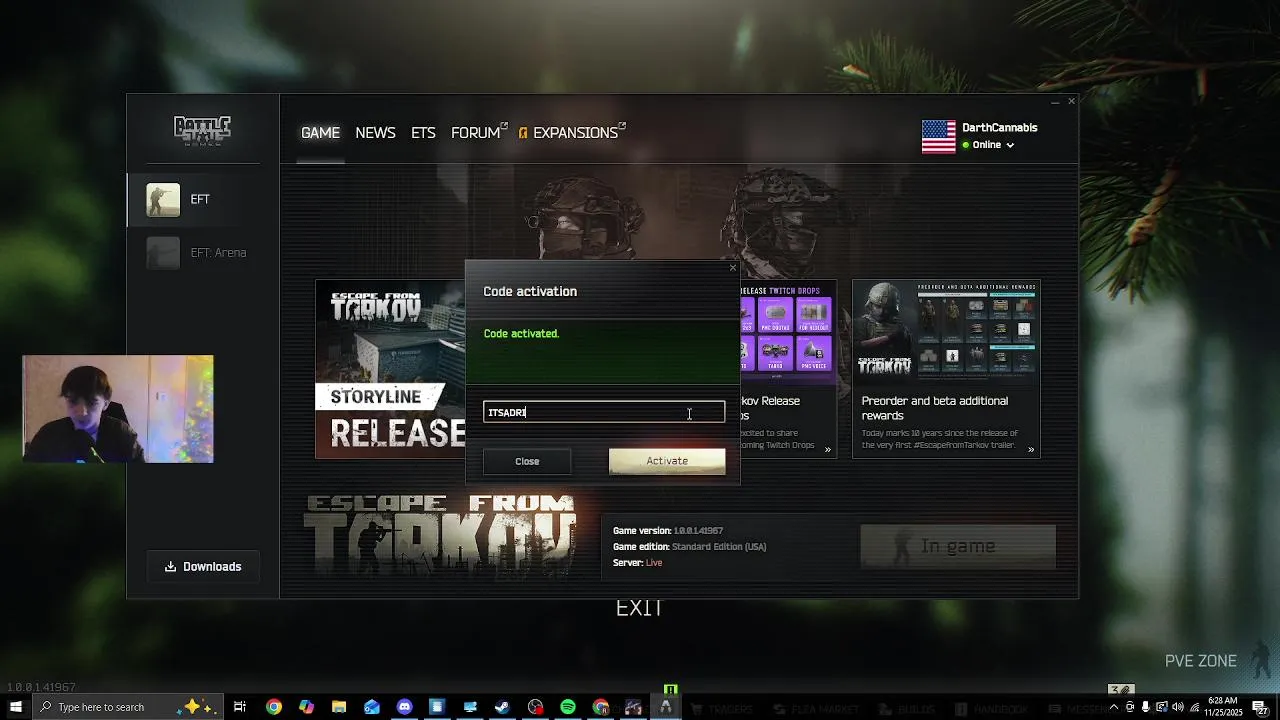Image resolution: width=1280 pixels, height=720 pixels.
Task: Open the FORUM external link tab
Action: click(x=478, y=133)
